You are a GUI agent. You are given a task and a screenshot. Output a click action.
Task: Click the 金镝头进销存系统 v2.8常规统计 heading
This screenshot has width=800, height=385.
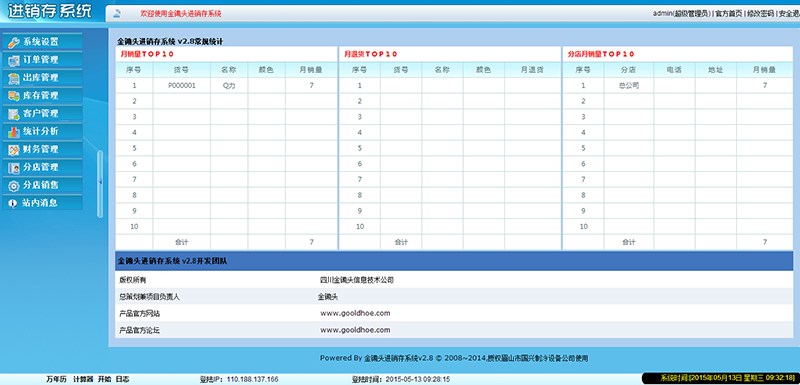click(170, 41)
